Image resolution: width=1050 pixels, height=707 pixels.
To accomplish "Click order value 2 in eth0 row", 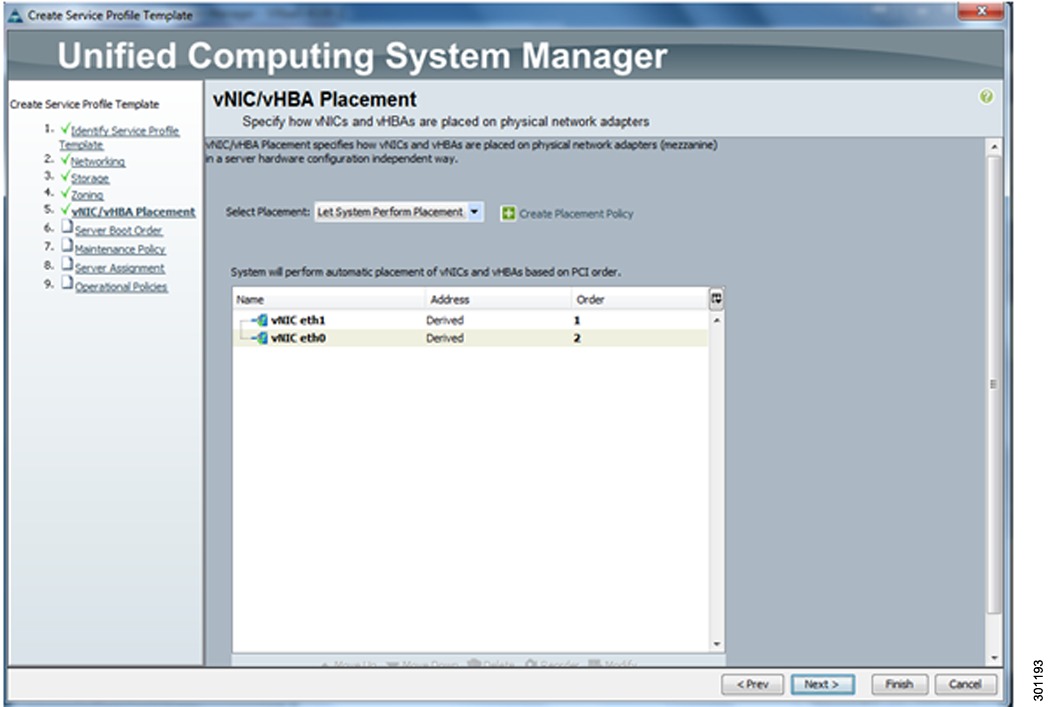I will pos(577,338).
